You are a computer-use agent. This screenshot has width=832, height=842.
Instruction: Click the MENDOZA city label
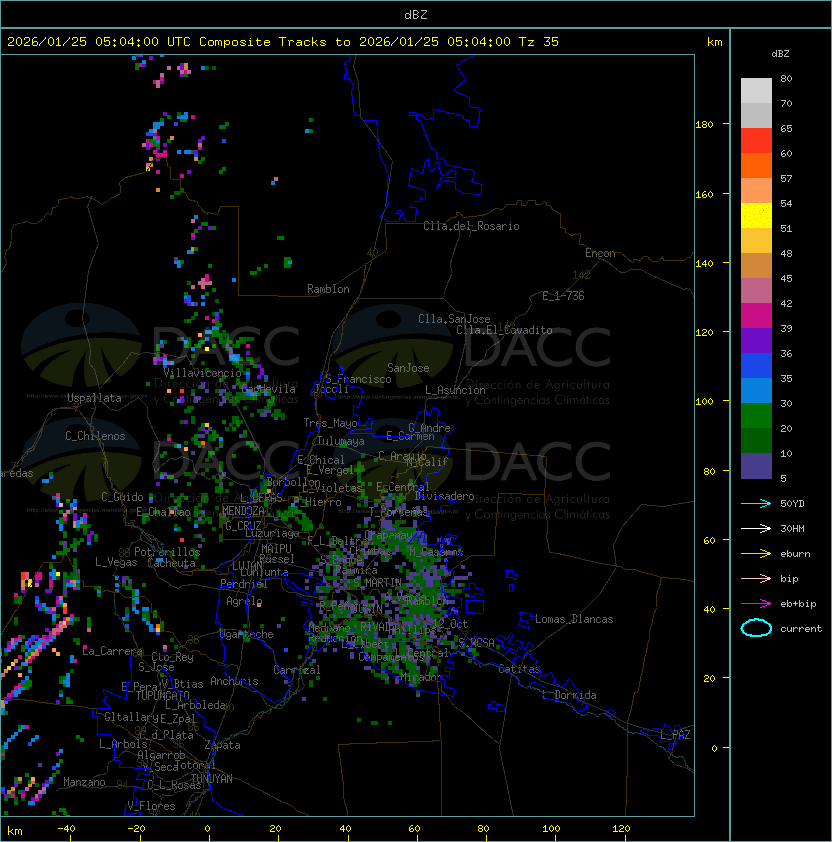coord(243,511)
